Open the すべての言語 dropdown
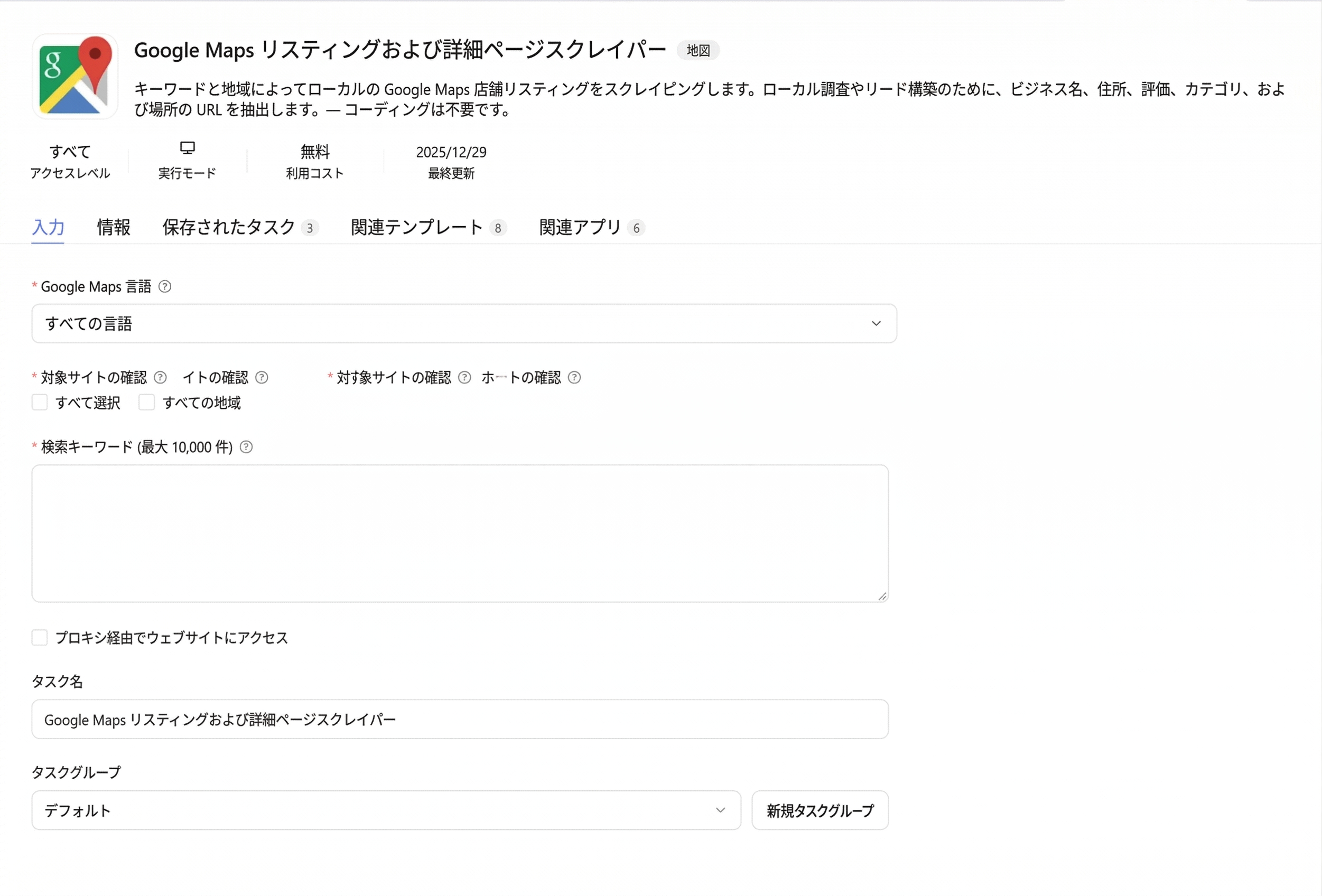 [455, 323]
